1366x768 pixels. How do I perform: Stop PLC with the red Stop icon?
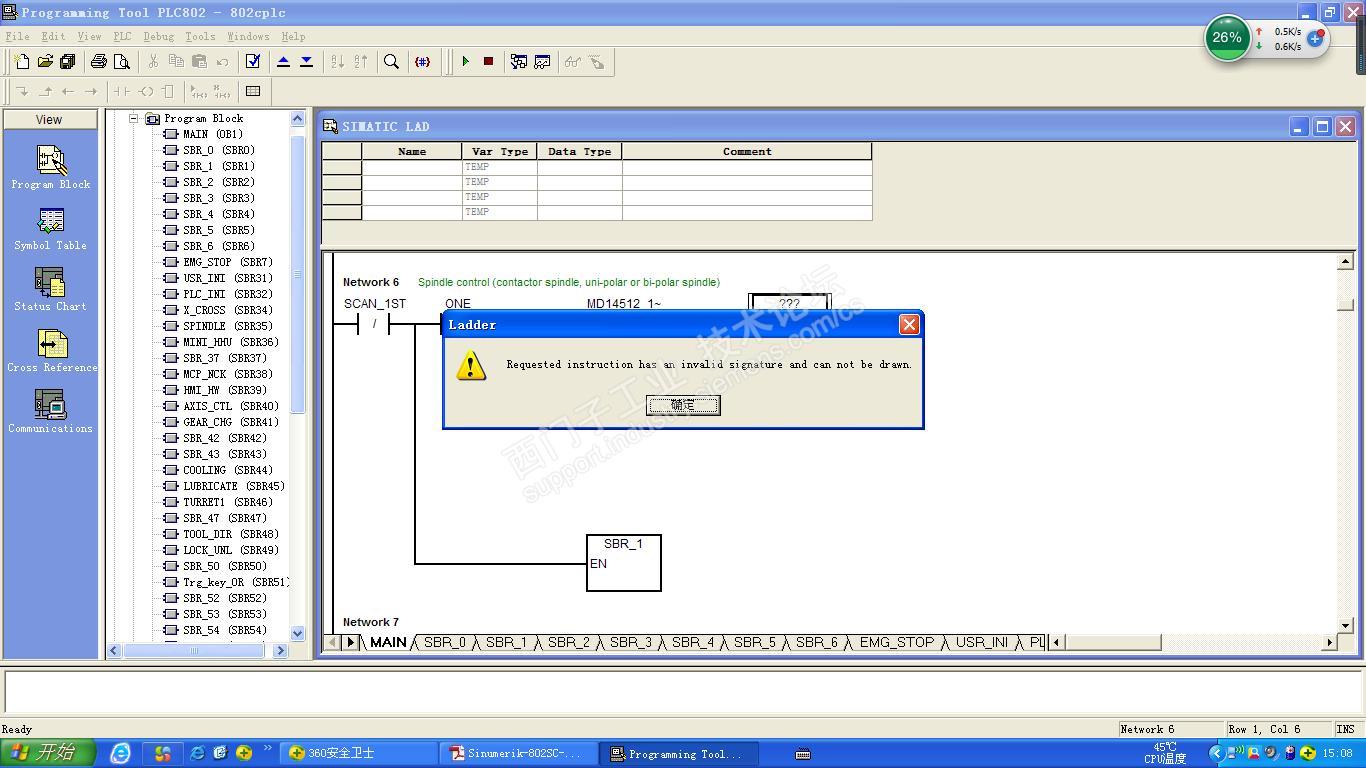pyautogui.click(x=488, y=62)
